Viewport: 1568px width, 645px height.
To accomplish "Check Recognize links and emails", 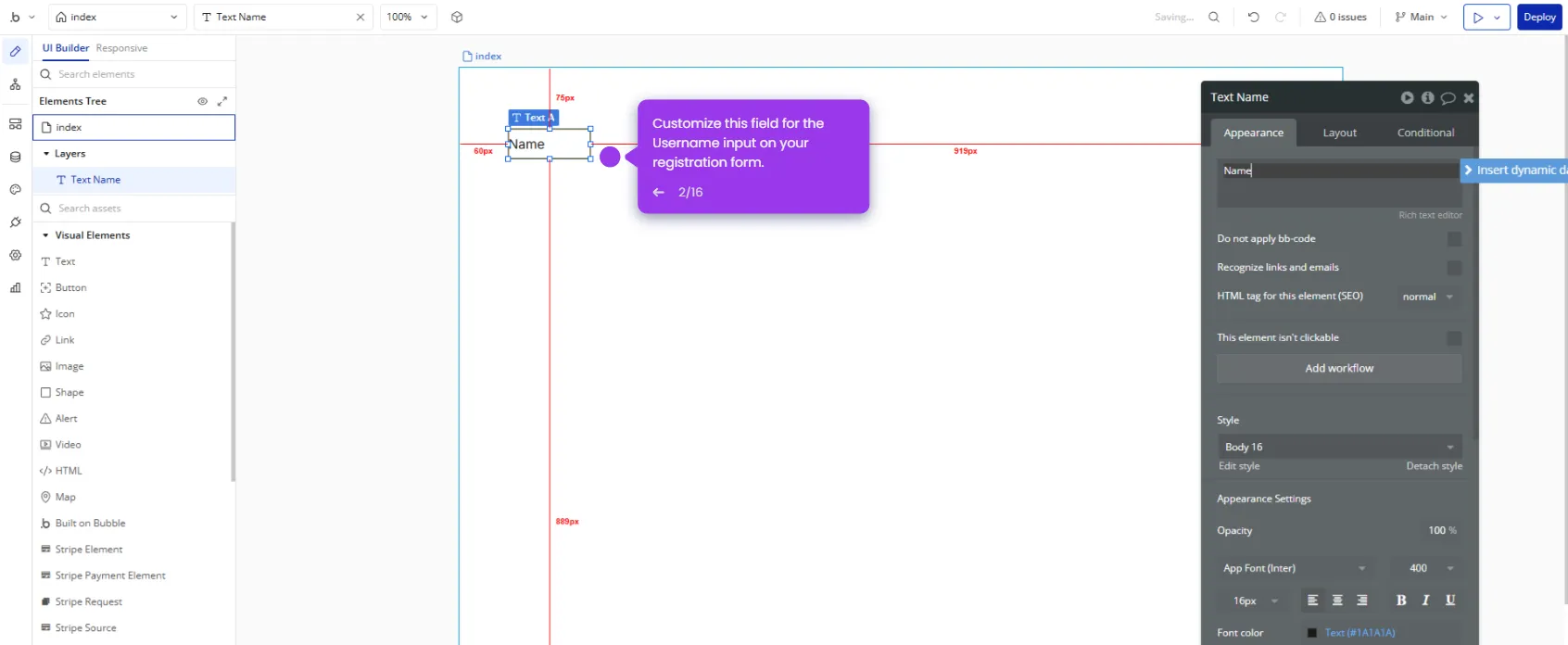I will [x=1455, y=268].
